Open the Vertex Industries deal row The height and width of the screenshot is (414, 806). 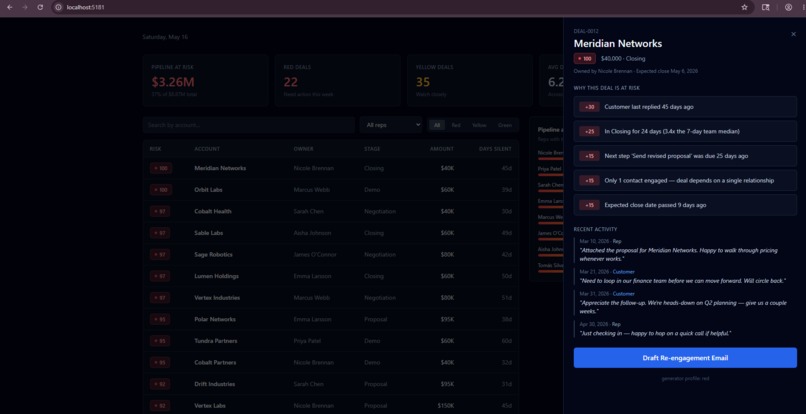[x=331, y=298]
